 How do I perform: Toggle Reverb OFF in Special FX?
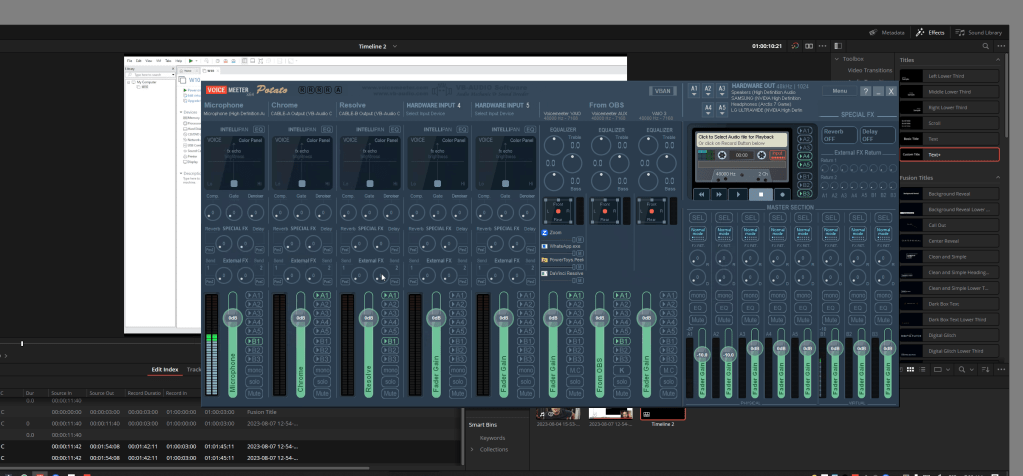[x=838, y=135]
